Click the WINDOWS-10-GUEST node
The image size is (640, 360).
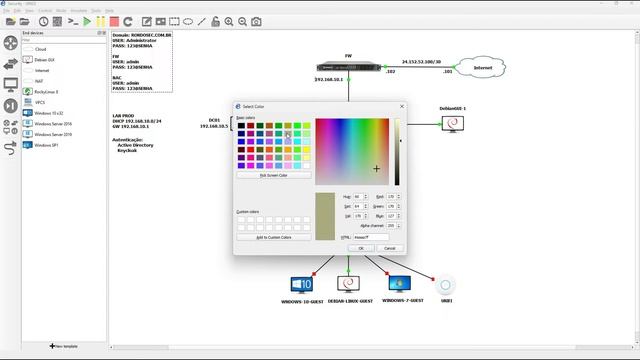(302, 285)
